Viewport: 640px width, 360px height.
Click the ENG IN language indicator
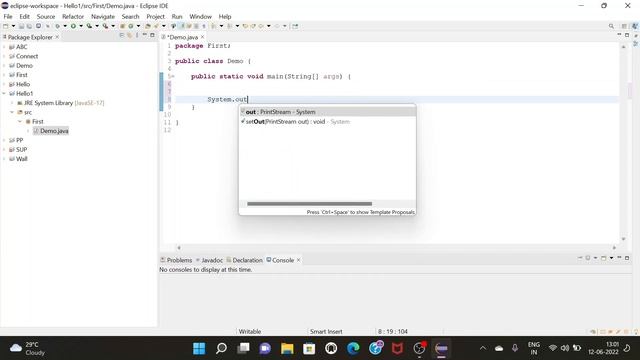[534, 348]
